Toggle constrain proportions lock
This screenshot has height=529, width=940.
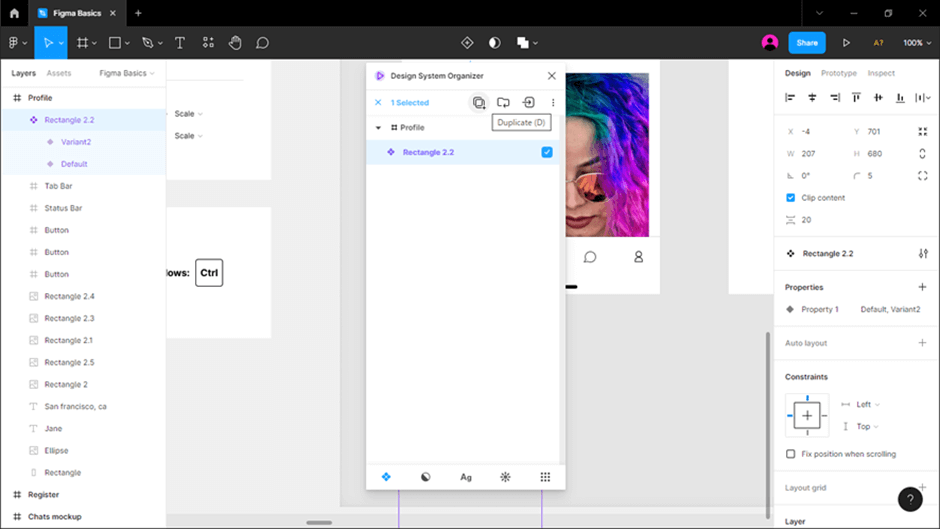[922, 154]
